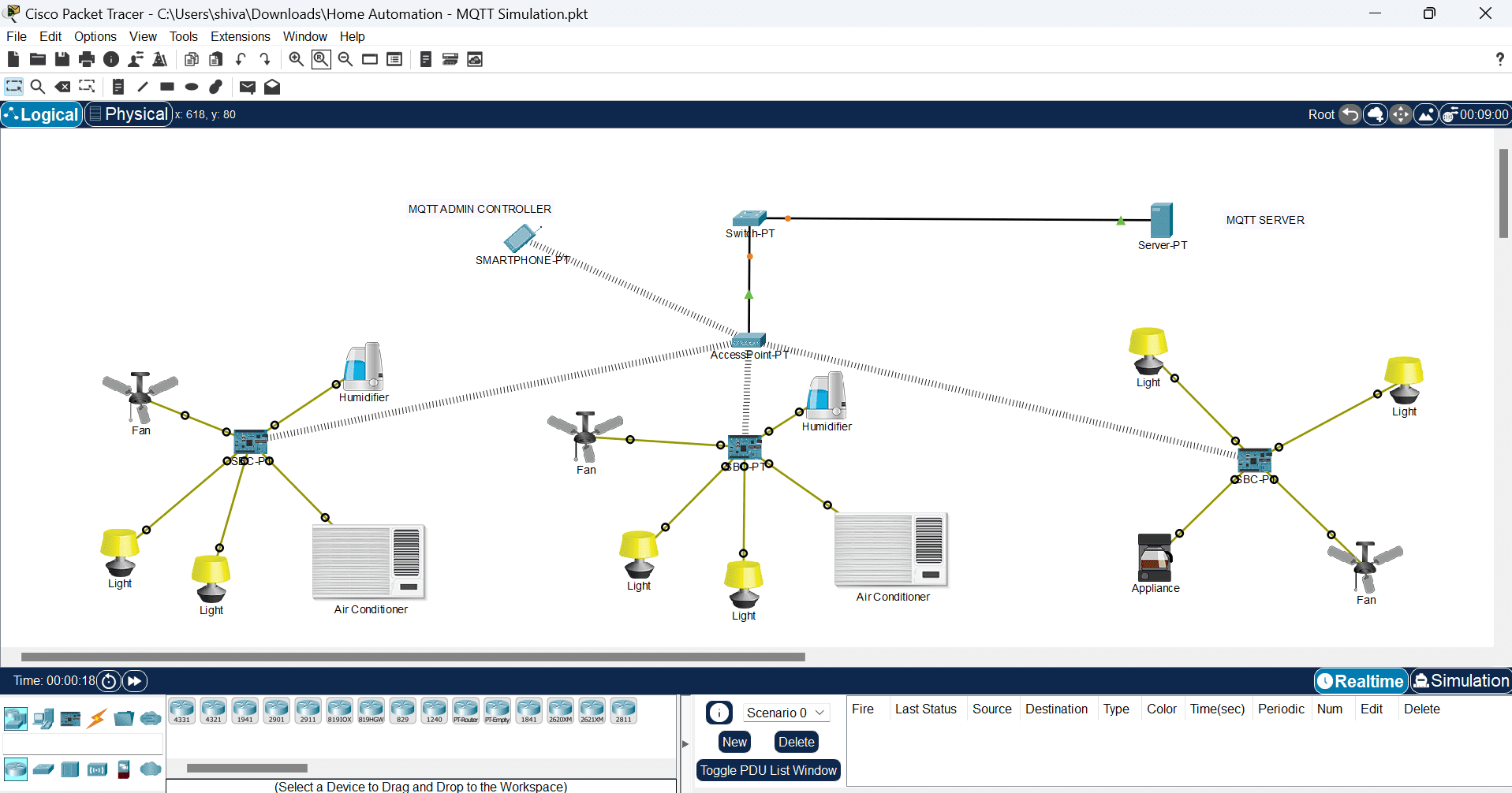The width and height of the screenshot is (1512, 793).
Task: Switch to Physical workspace view
Action: (129, 114)
